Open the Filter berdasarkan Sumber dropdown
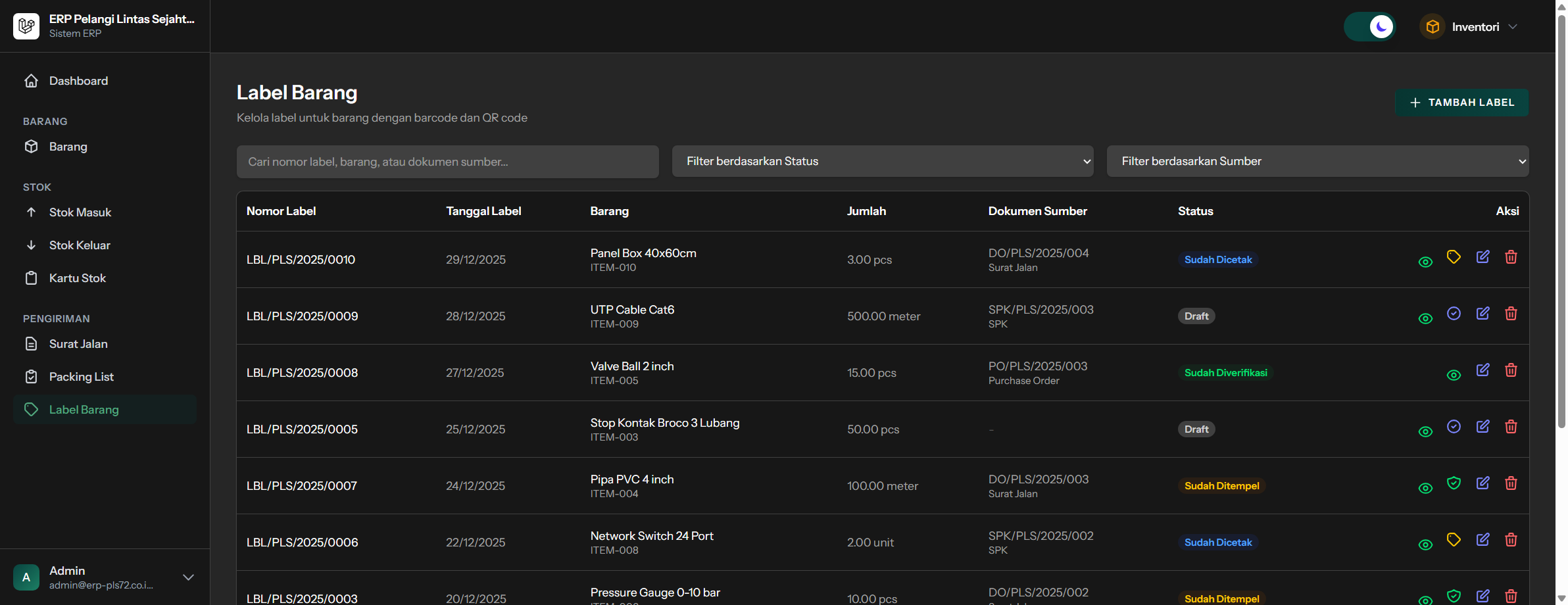 (x=1317, y=161)
